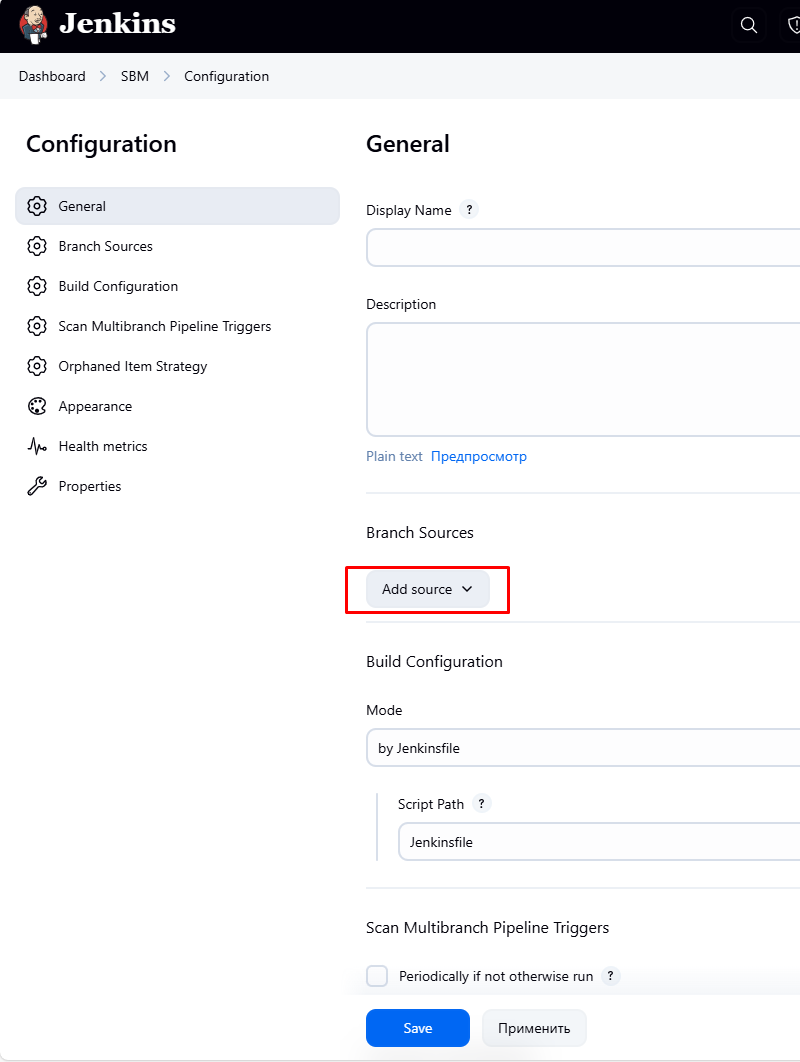The image size is (800, 1062).
Task: Click the wrench icon for Properties
Action: pos(37,486)
